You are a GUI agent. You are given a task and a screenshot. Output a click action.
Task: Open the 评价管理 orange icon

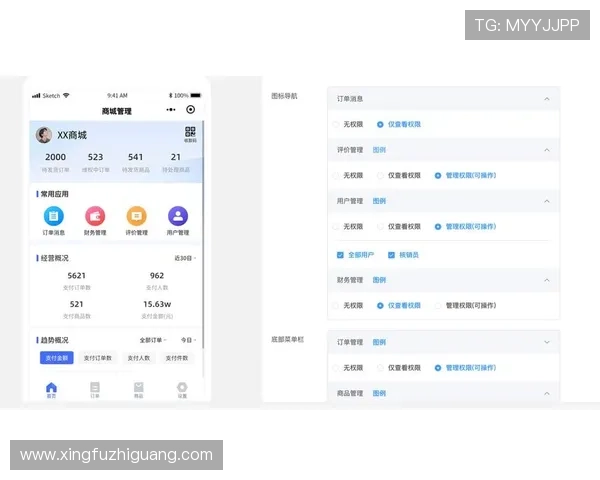click(x=137, y=216)
